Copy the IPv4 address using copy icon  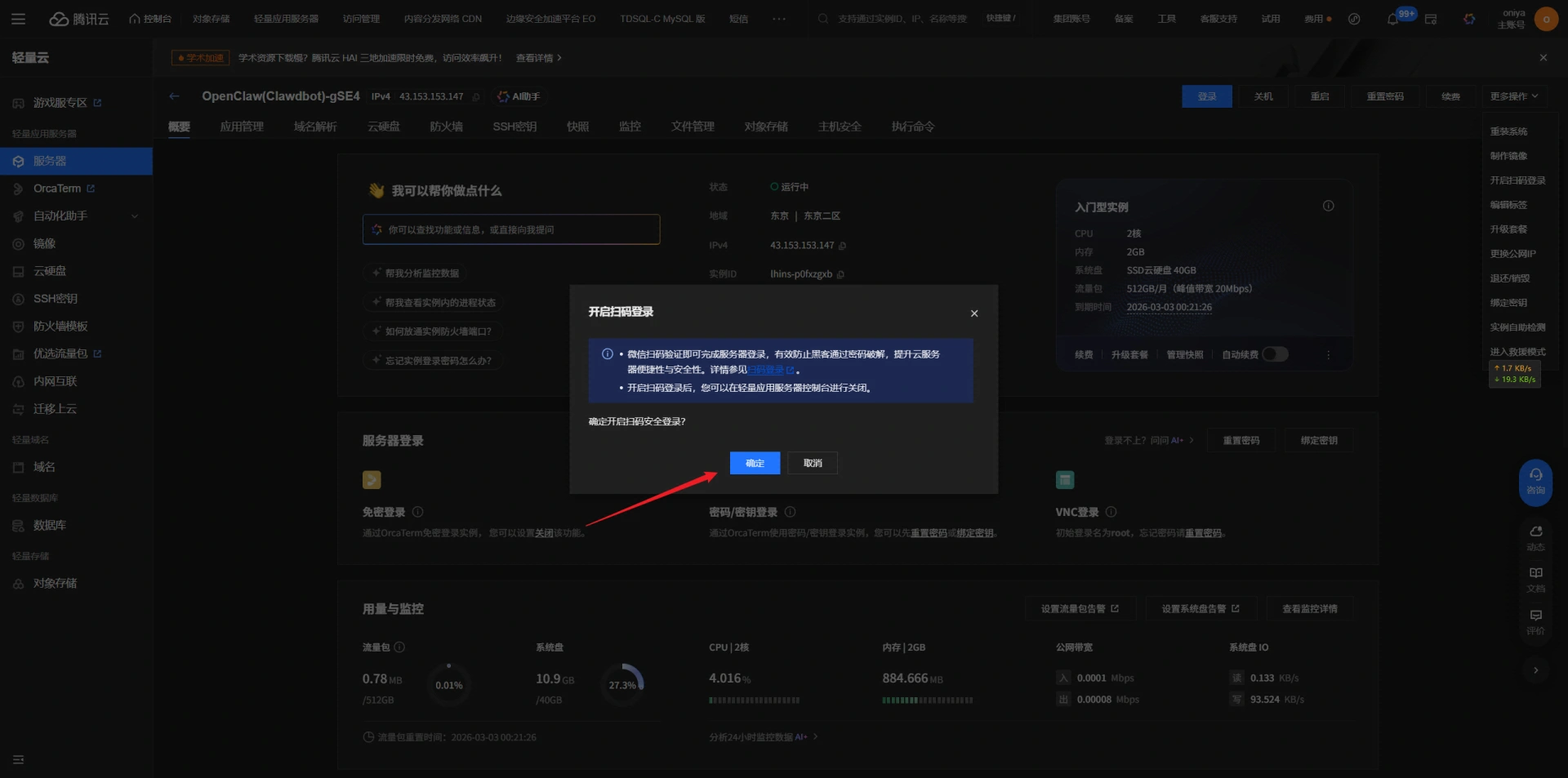843,246
